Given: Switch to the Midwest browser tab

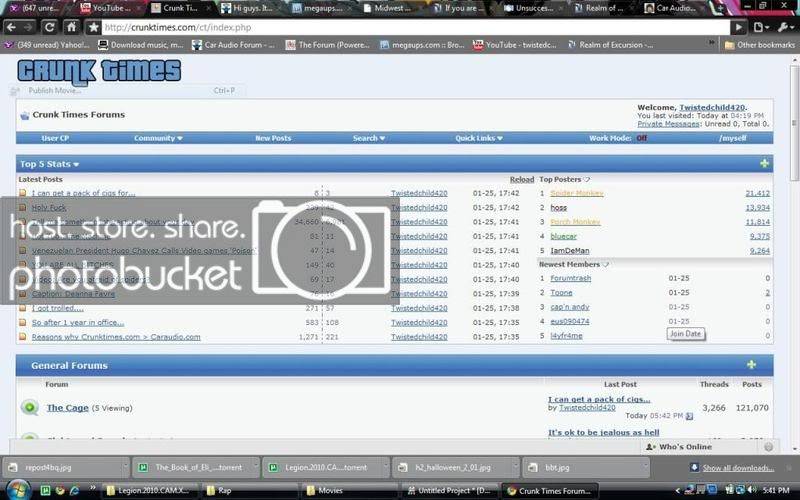Looking at the screenshot, I should [393, 8].
